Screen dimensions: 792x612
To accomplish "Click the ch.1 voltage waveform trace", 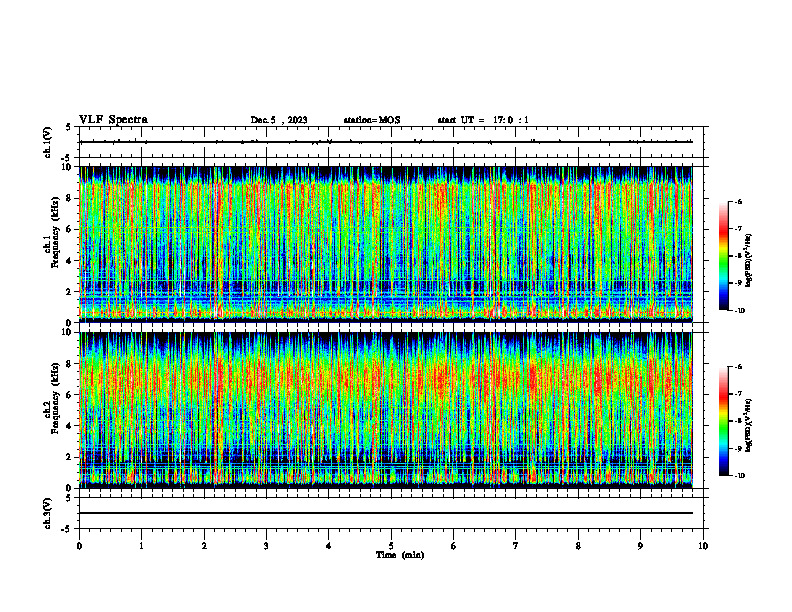I will 386,142.
